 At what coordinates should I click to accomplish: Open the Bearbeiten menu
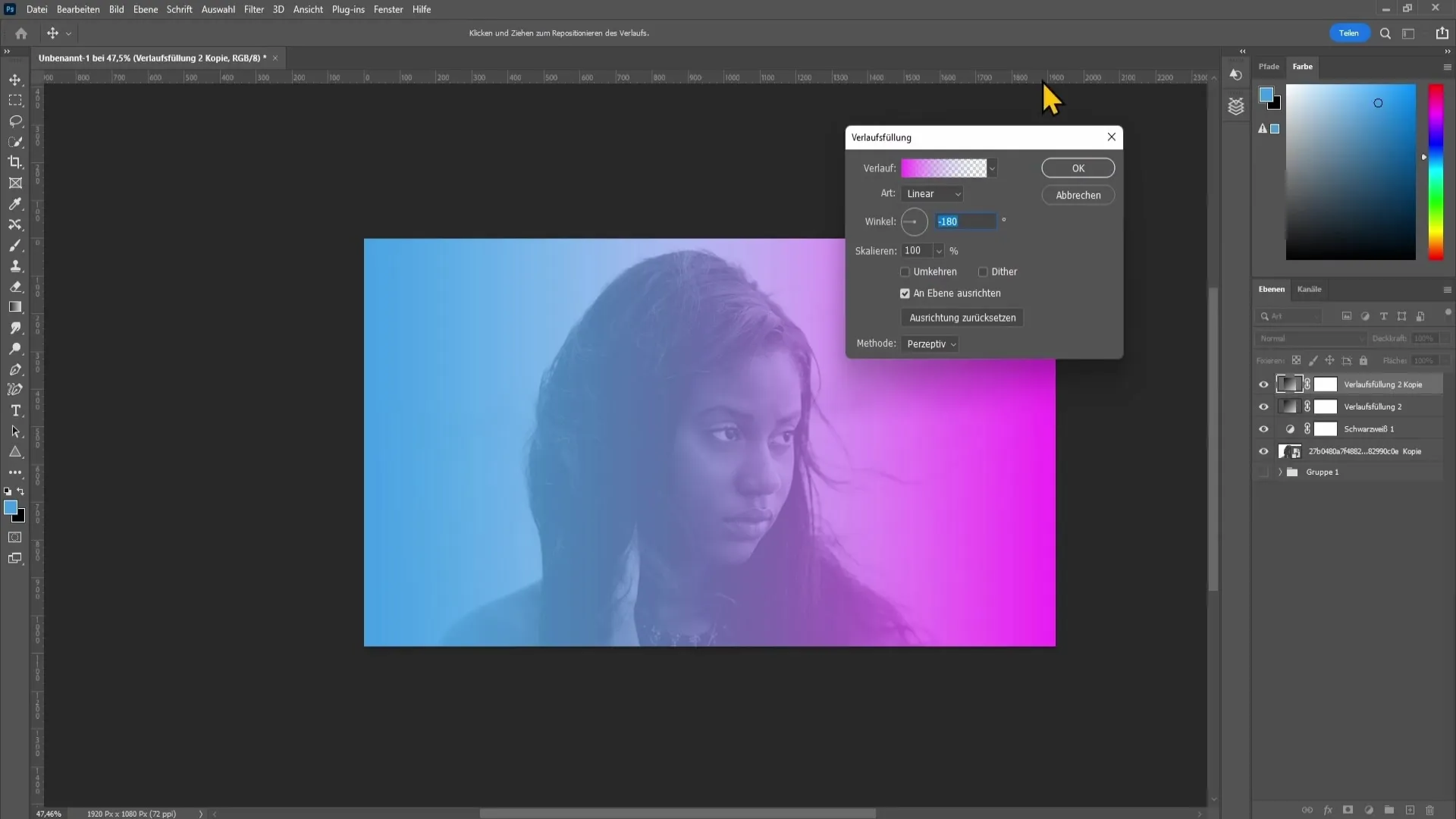78,9
